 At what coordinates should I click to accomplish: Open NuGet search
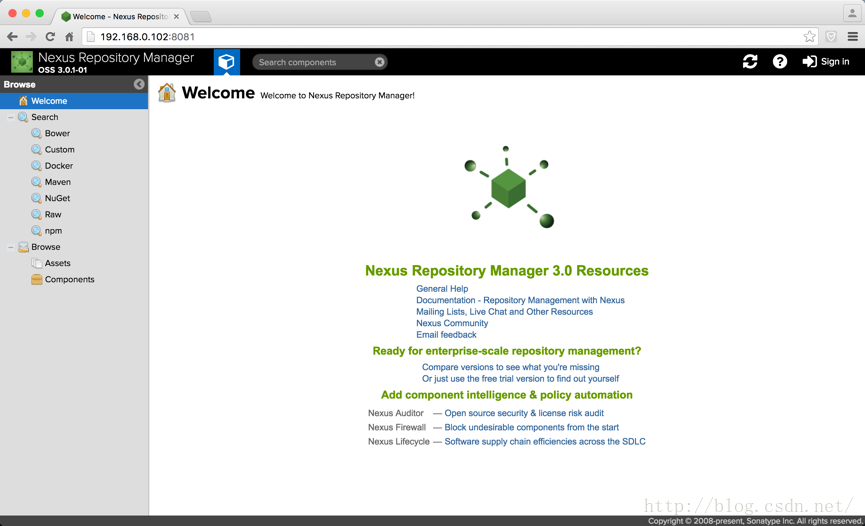point(57,198)
